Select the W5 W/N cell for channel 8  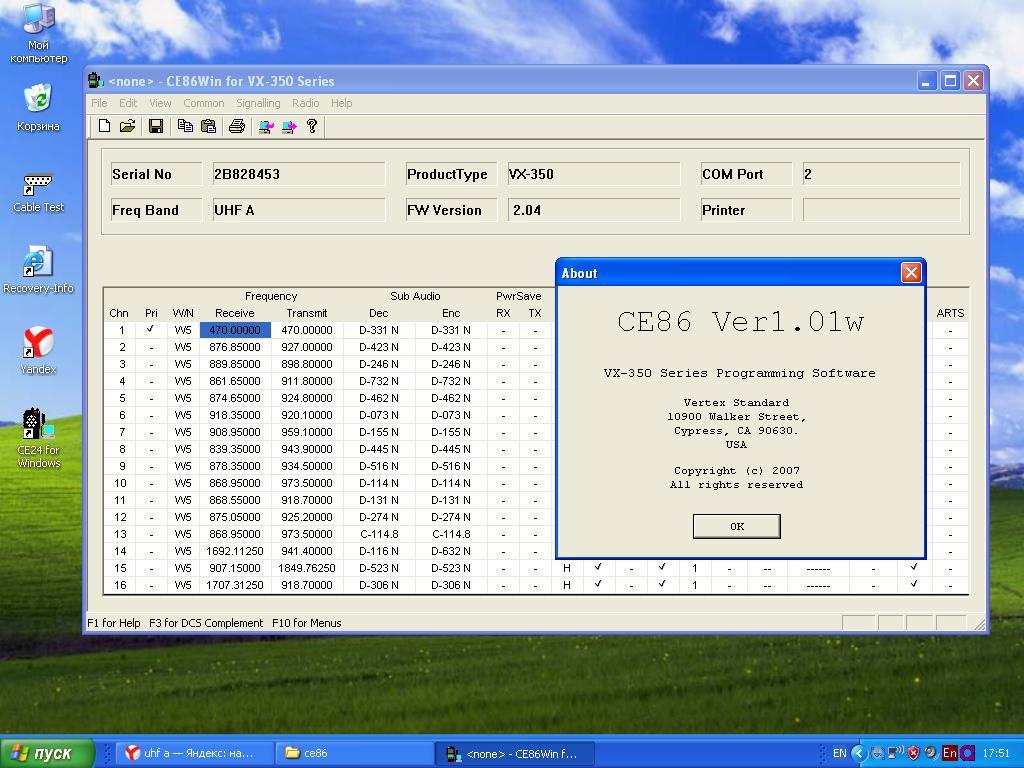(183, 449)
